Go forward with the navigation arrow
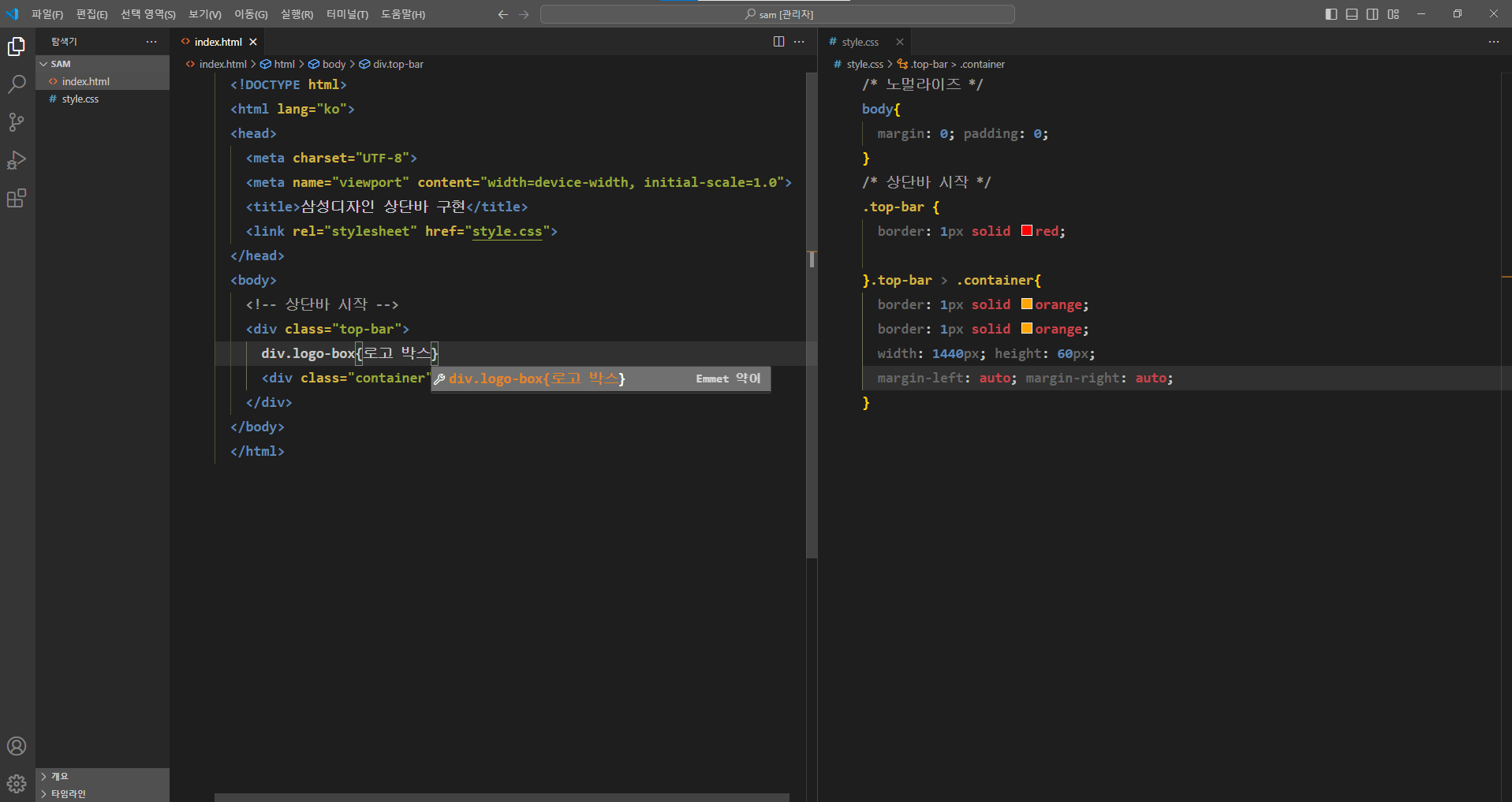1512x802 pixels. (x=525, y=14)
